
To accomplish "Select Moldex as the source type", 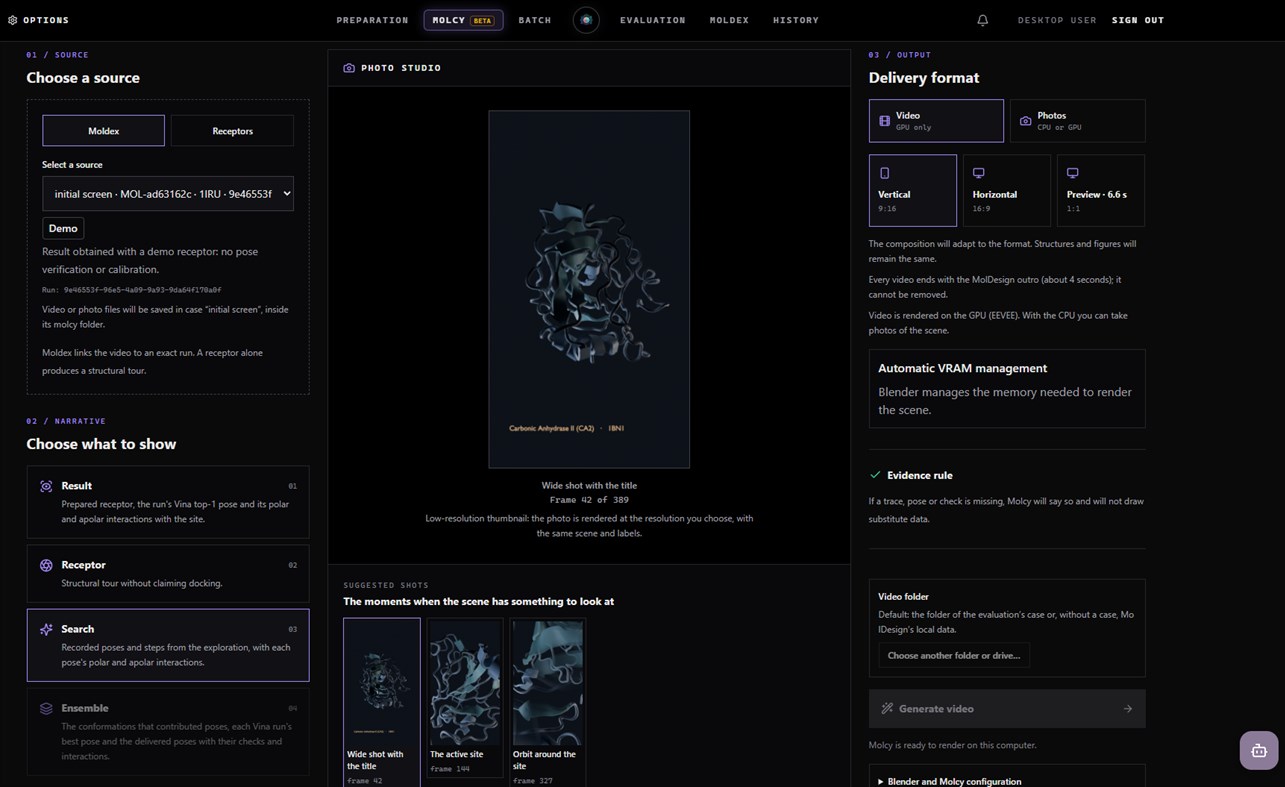I will click(103, 131).
